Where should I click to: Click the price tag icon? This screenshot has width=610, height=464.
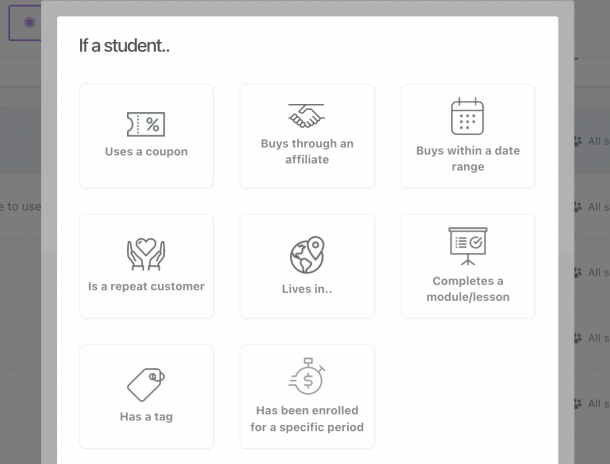pyautogui.click(x=146, y=384)
